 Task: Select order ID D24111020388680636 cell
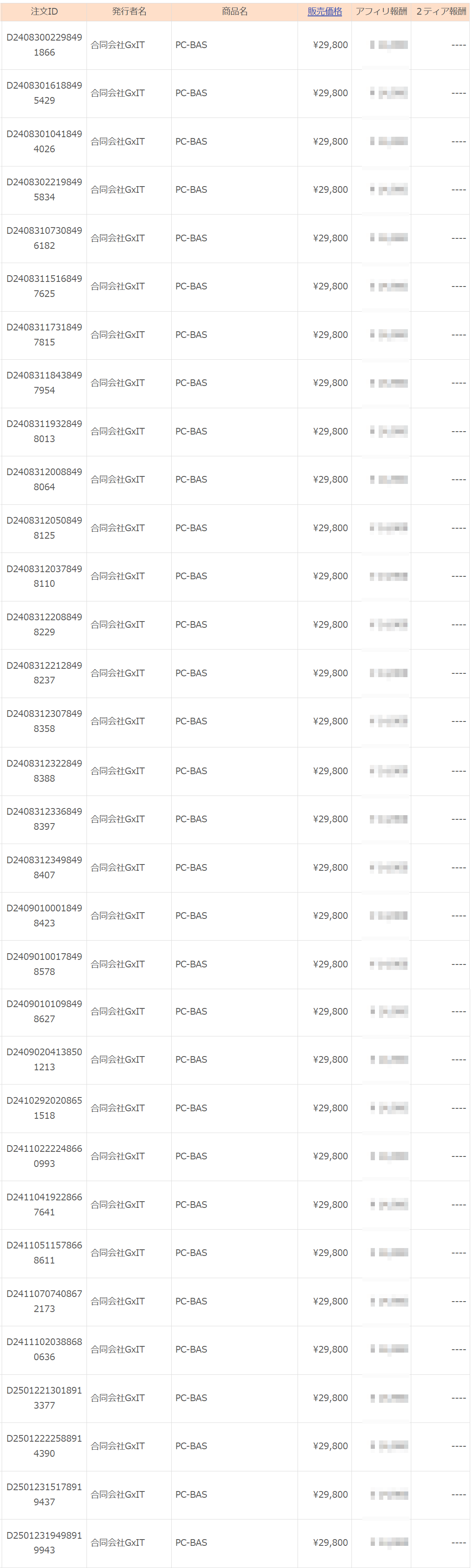(x=44, y=1349)
